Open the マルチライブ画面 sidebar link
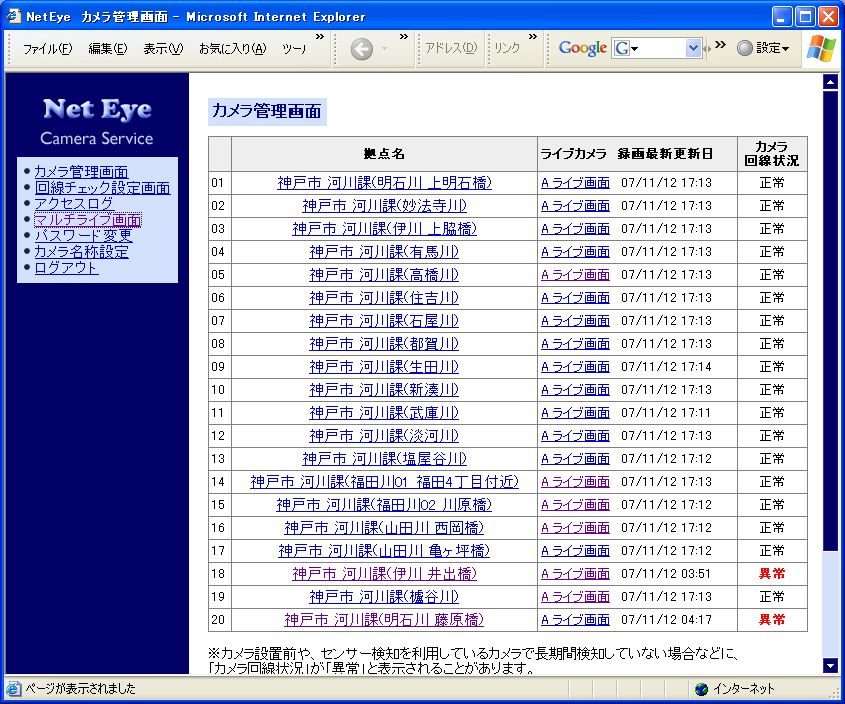The width and height of the screenshot is (845, 704). coord(88,220)
